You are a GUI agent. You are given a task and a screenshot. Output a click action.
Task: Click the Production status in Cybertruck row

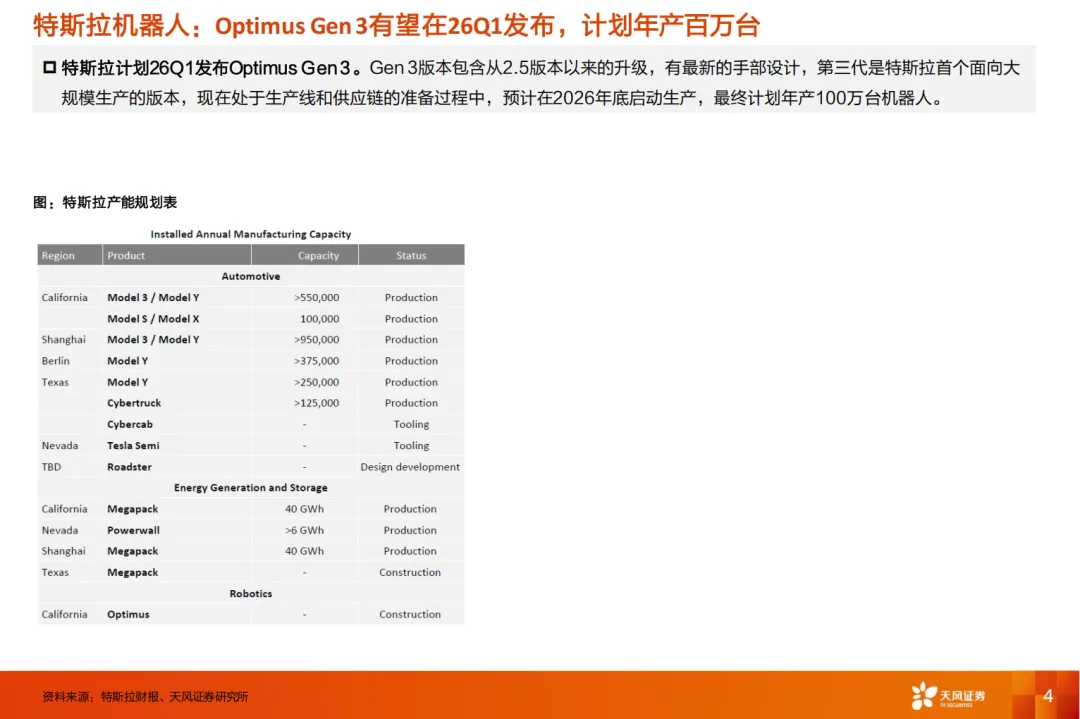(411, 403)
